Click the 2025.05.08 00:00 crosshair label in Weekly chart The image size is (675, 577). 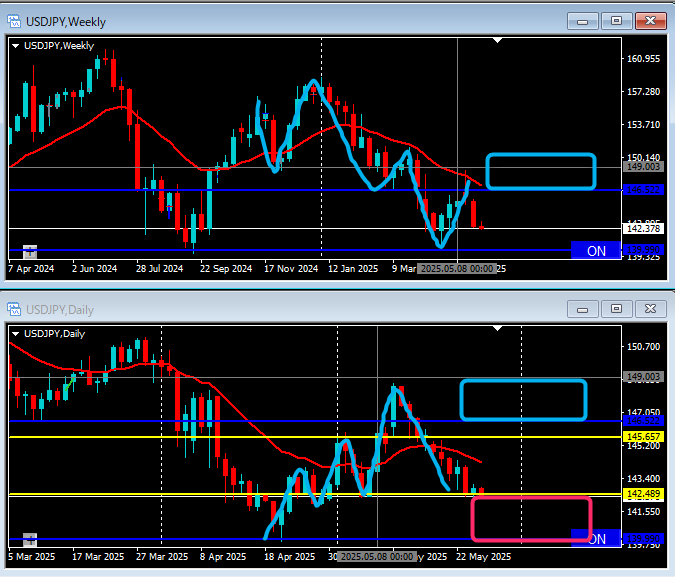point(457,269)
